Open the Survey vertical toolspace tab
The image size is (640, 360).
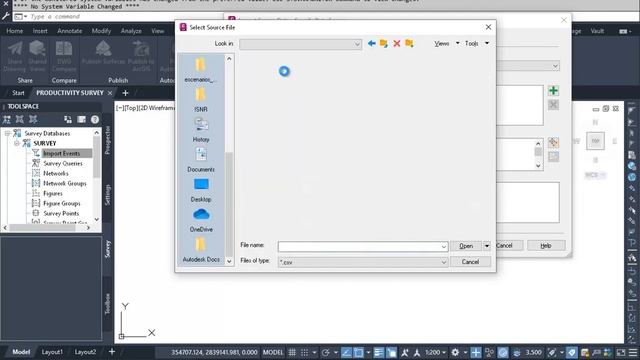click(x=108, y=249)
